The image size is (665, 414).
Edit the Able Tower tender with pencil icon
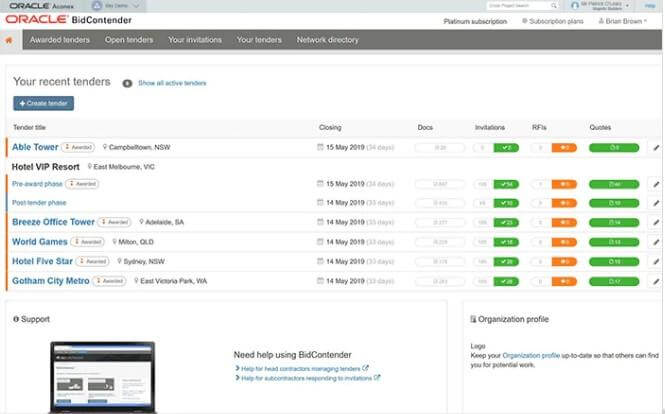656,148
